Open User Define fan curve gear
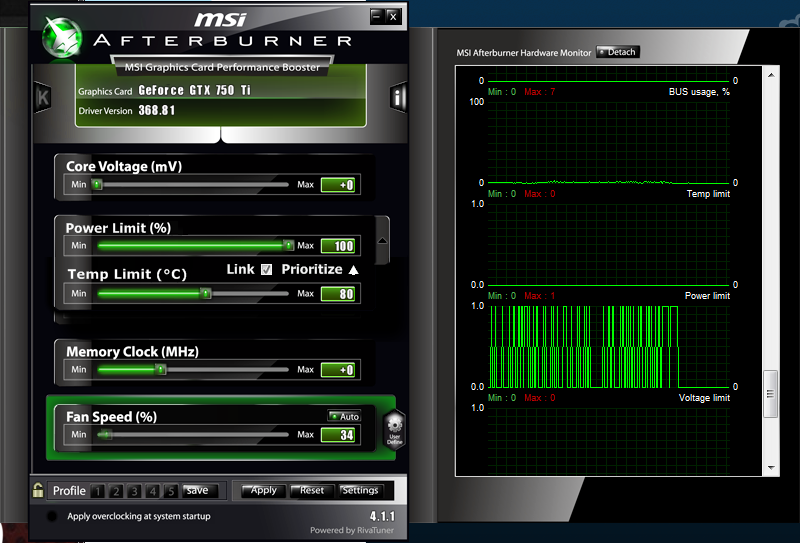The width and height of the screenshot is (800, 543). click(x=394, y=430)
